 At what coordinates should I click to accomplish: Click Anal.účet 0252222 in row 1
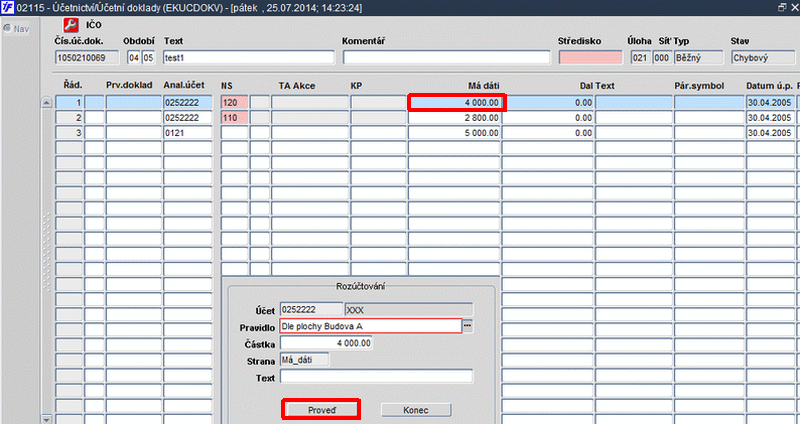pyautogui.click(x=187, y=103)
